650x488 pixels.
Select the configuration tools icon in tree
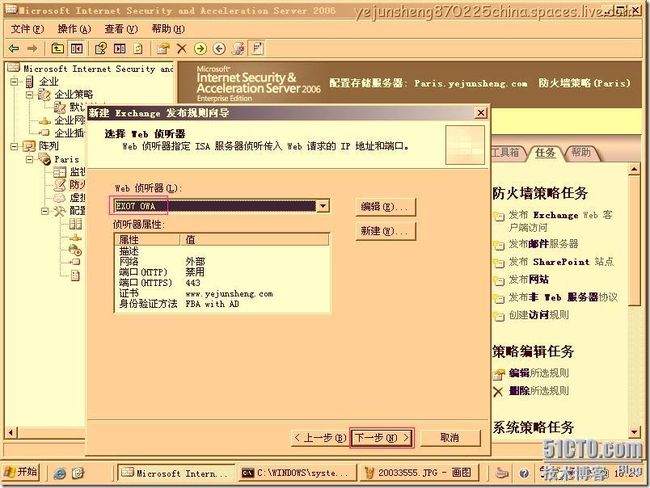pos(59,211)
